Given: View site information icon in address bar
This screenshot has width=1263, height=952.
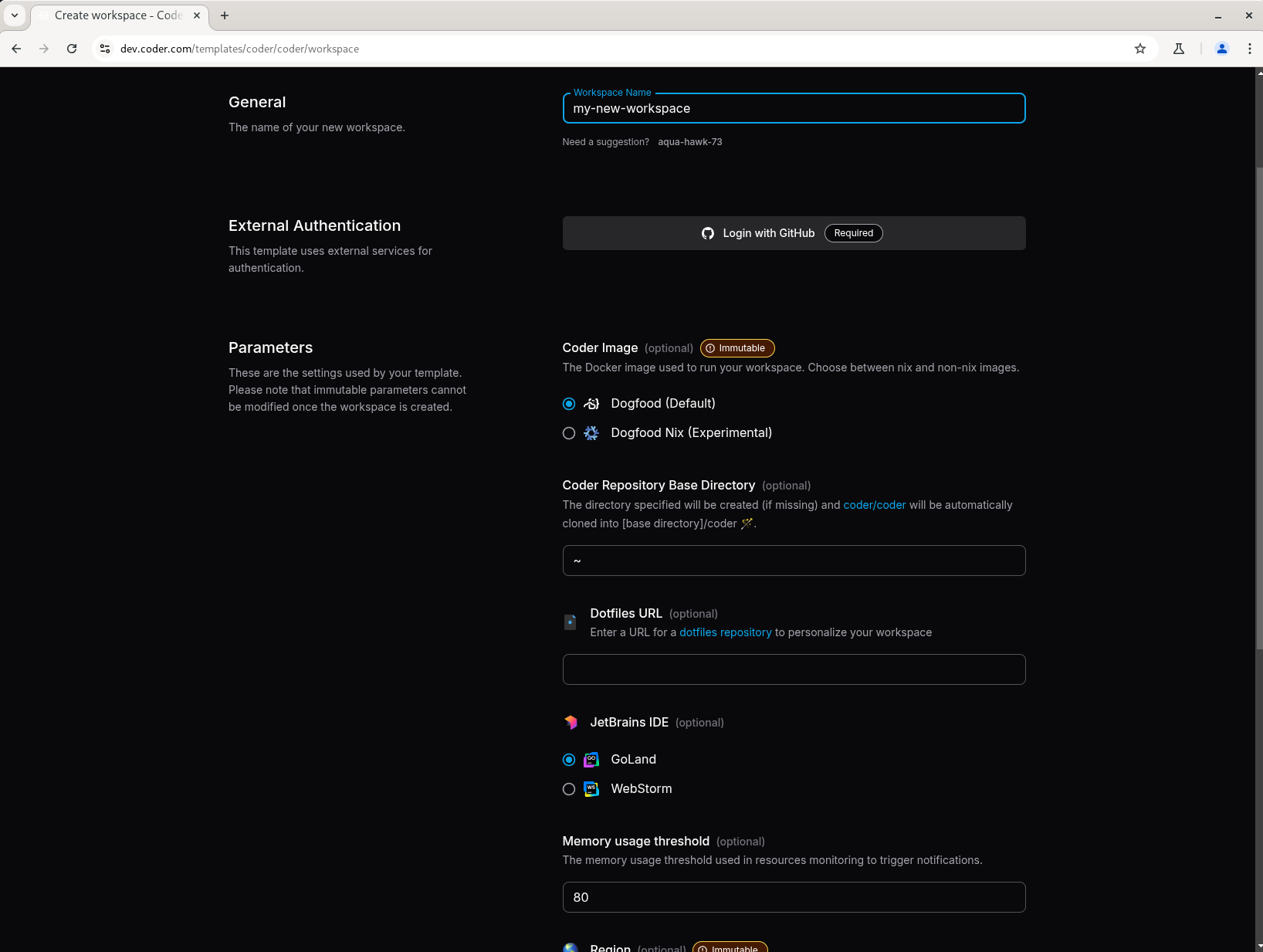Looking at the screenshot, I should point(105,49).
